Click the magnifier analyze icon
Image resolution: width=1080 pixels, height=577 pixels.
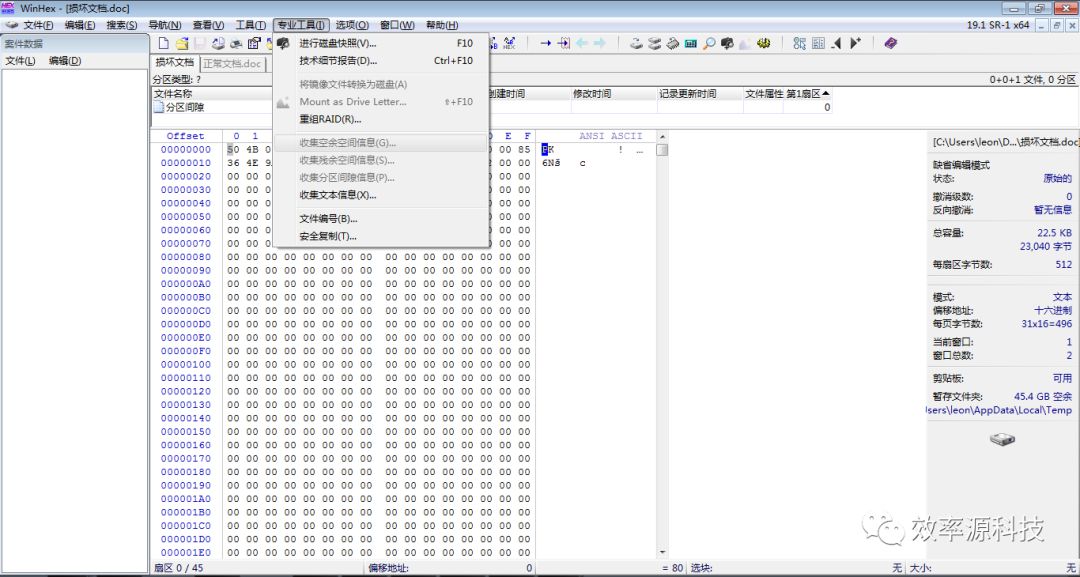(708, 43)
